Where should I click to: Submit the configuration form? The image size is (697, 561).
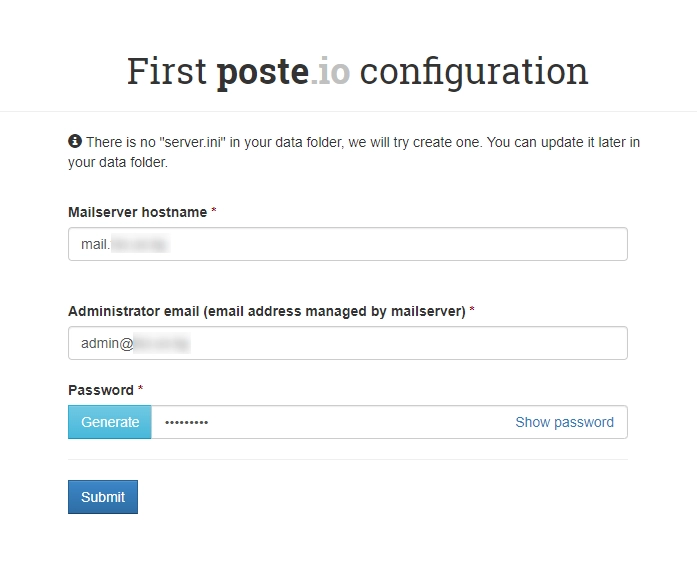tap(103, 497)
